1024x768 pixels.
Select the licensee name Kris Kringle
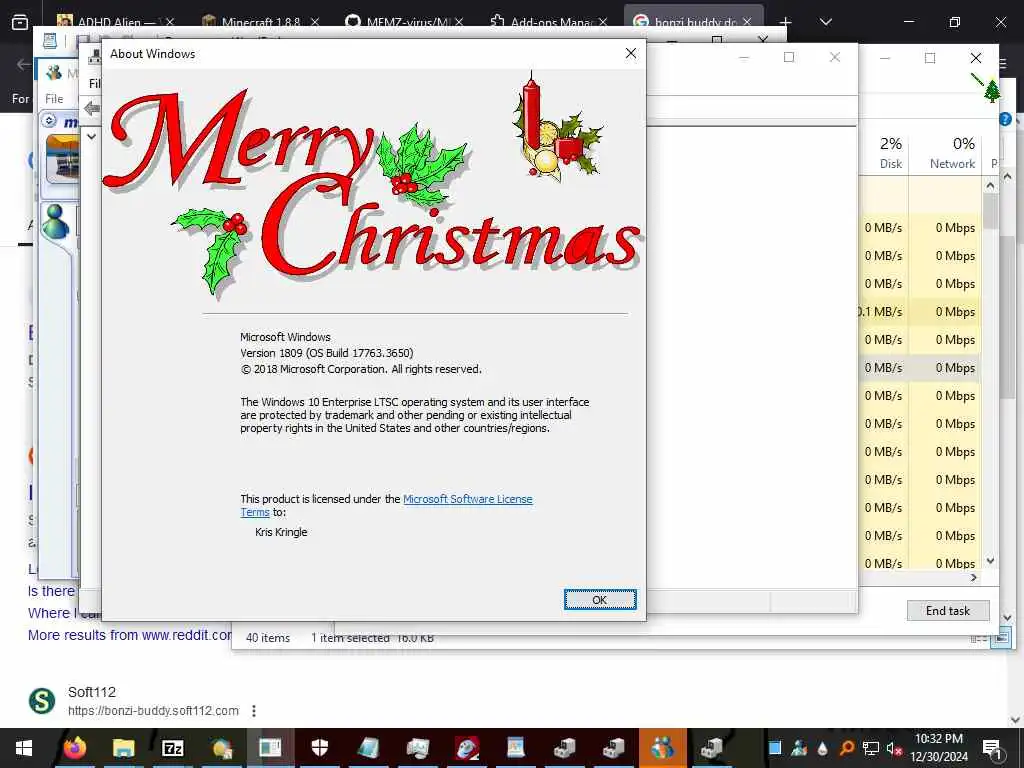(281, 532)
